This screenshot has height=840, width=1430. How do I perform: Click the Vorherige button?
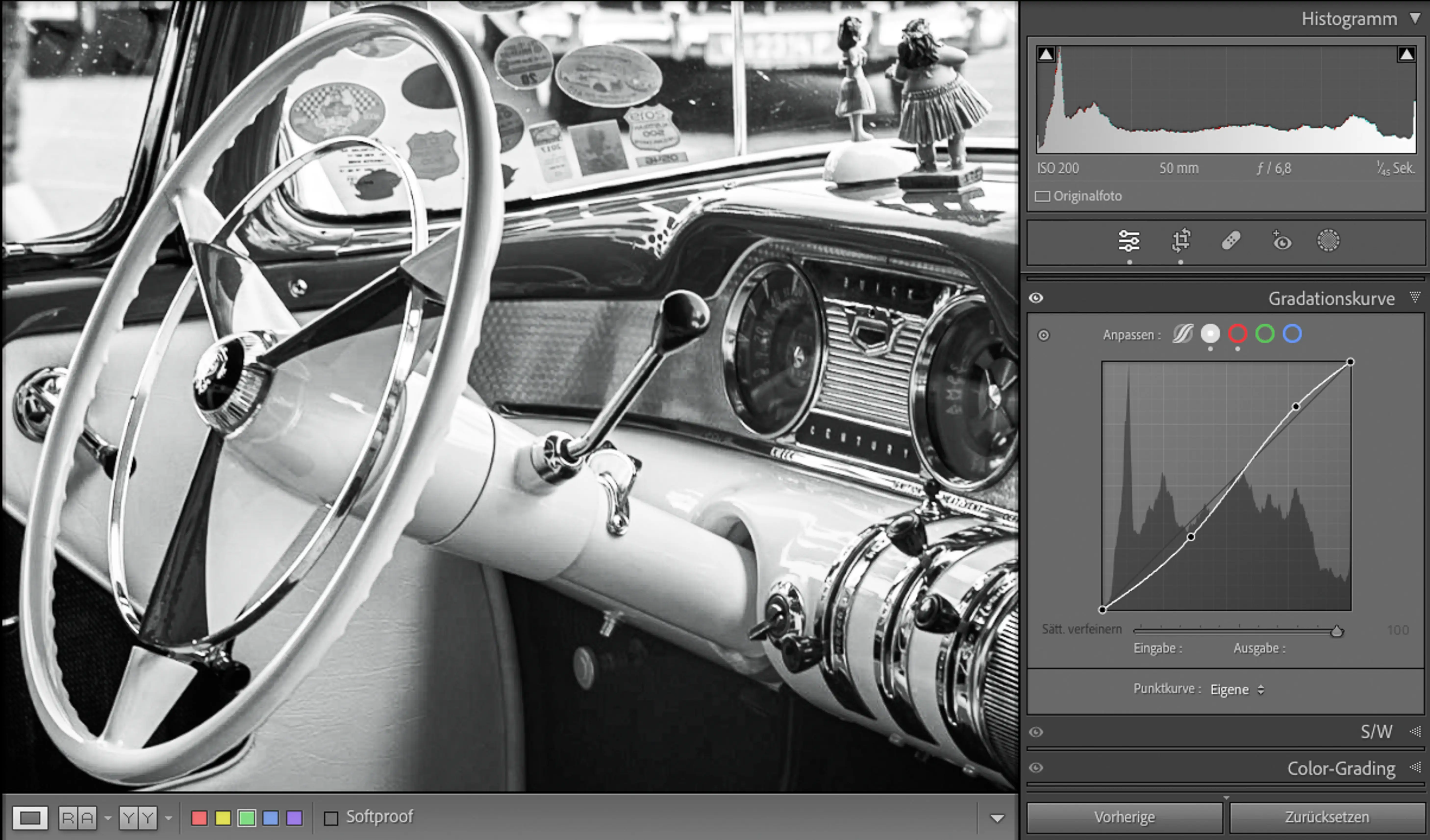tap(1124, 817)
